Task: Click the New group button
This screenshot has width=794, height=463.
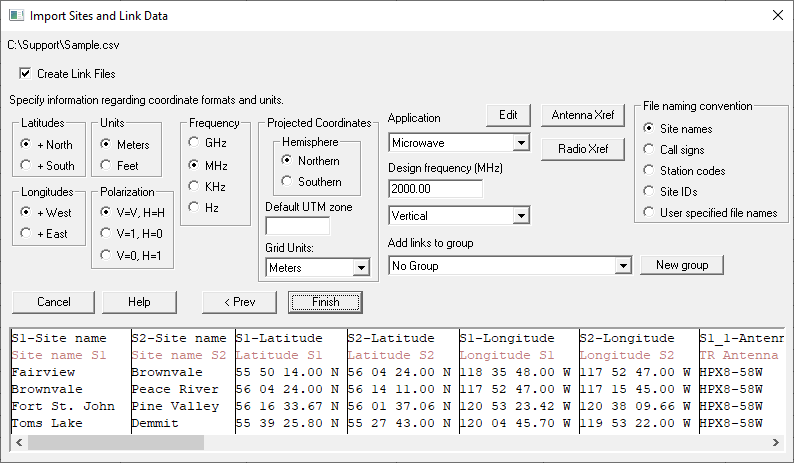Action: (682, 265)
